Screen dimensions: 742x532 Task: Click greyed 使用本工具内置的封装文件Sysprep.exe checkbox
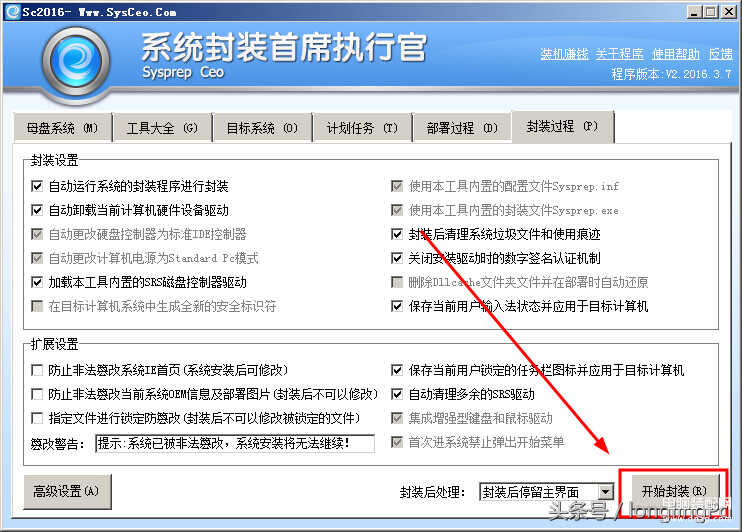point(397,210)
